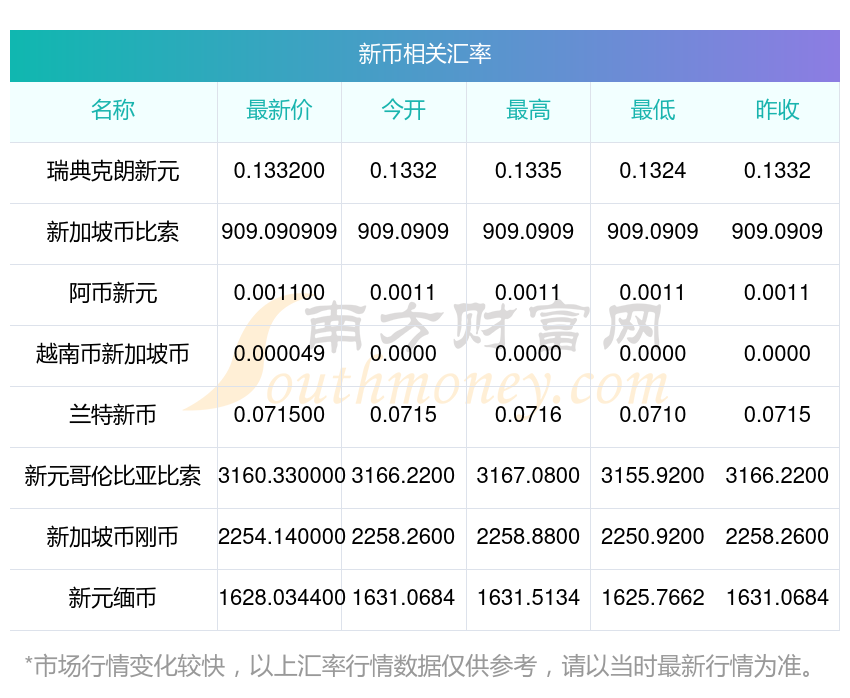The width and height of the screenshot is (850, 698).
Task: Click 越南币新加坡币 今开 value 0.0000
Action: [403, 354]
